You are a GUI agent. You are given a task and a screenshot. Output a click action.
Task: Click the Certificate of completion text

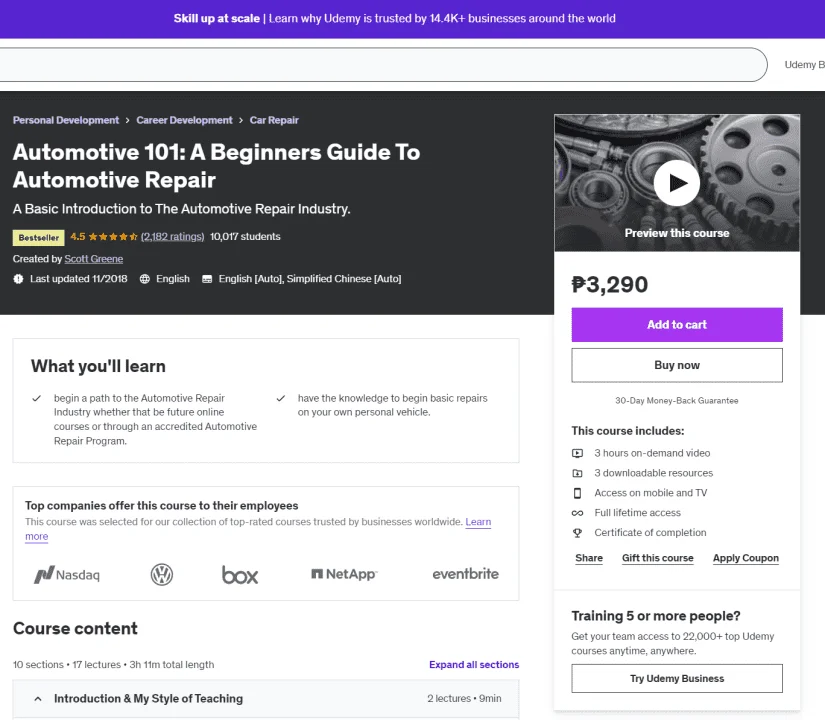point(650,533)
